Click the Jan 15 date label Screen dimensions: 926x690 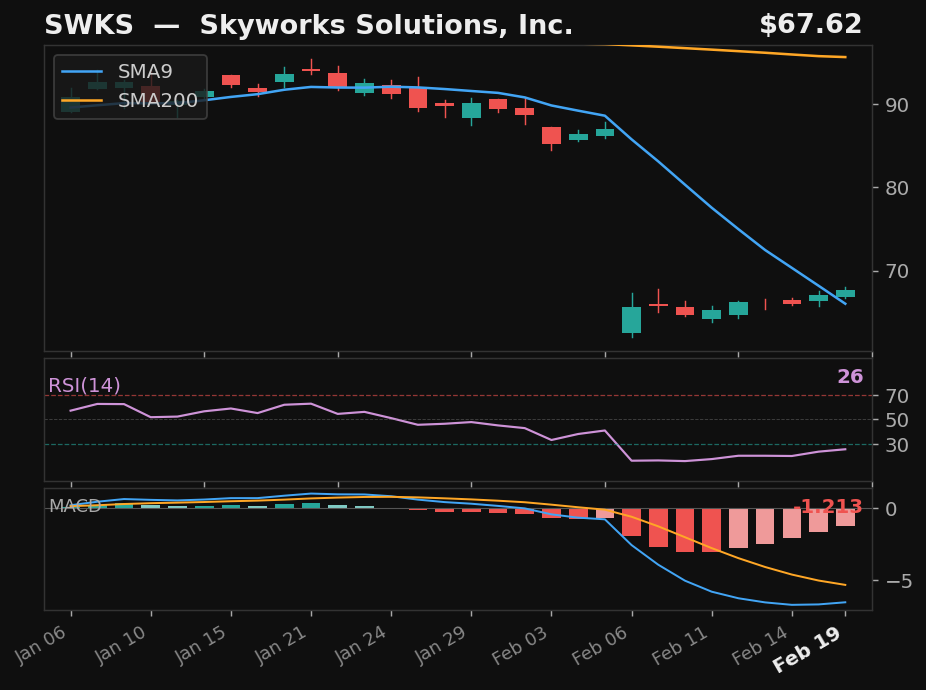[200, 645]
